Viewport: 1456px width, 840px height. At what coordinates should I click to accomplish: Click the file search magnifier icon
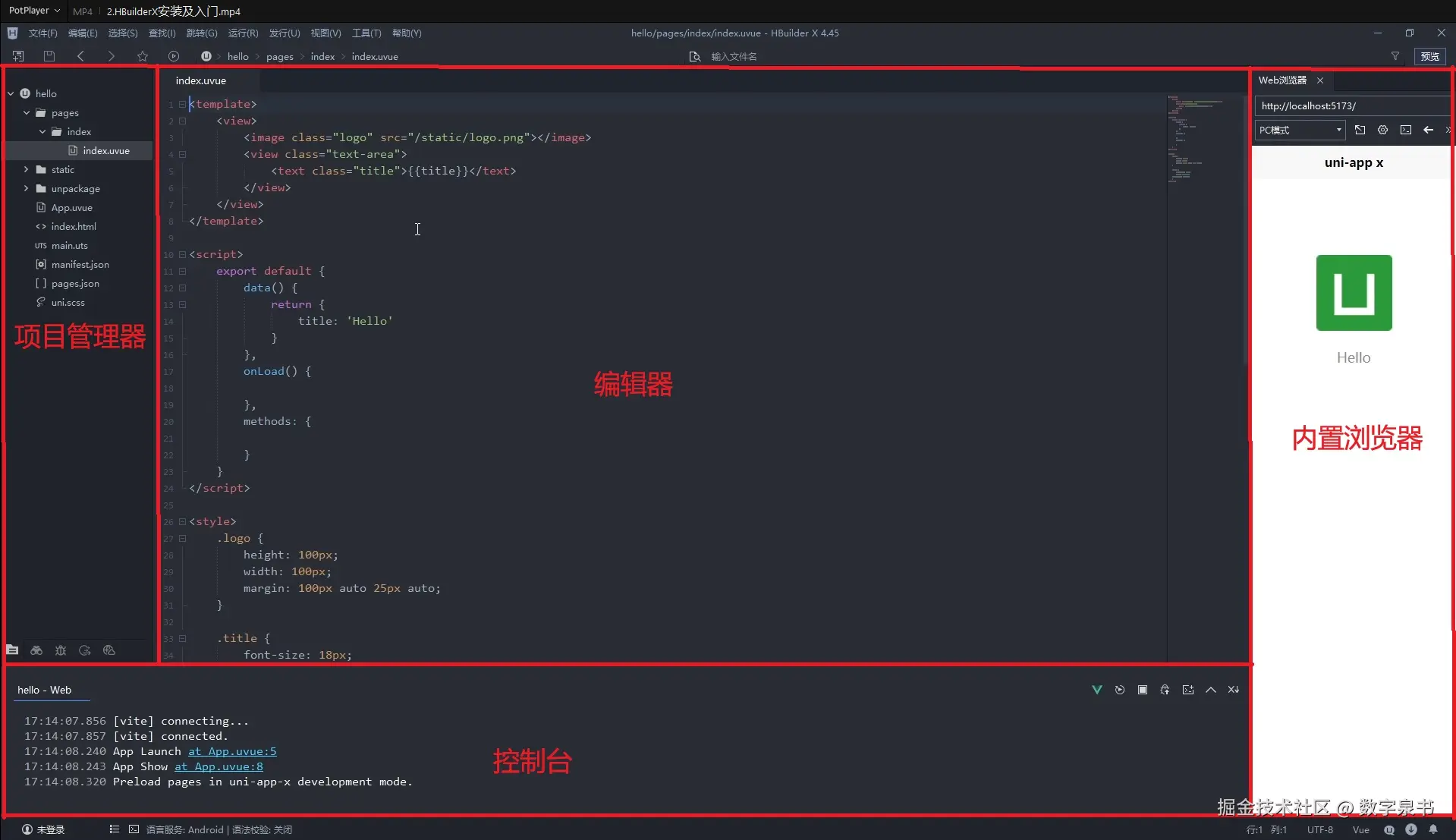tap(694, 57)
